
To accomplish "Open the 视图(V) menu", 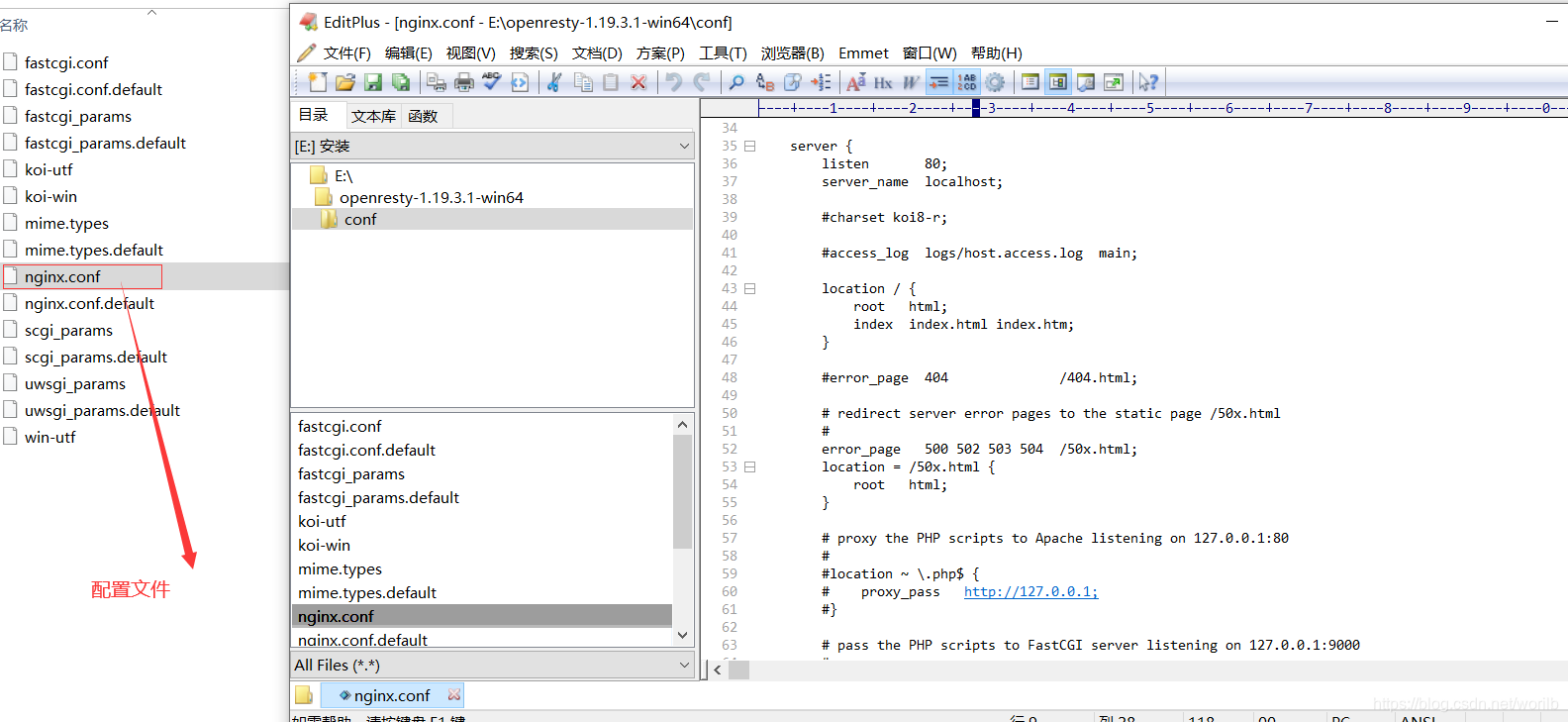I will pos(470,53).
